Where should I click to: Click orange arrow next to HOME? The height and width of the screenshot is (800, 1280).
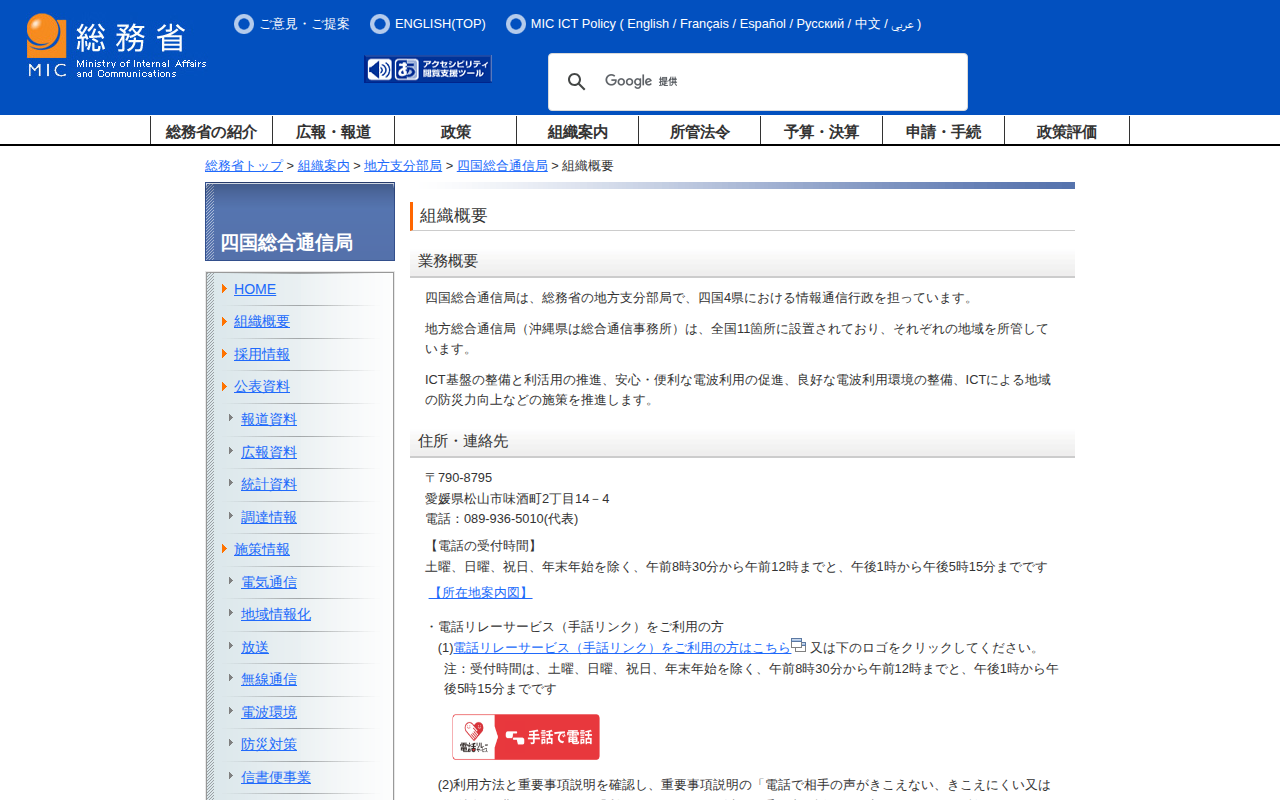225,289
